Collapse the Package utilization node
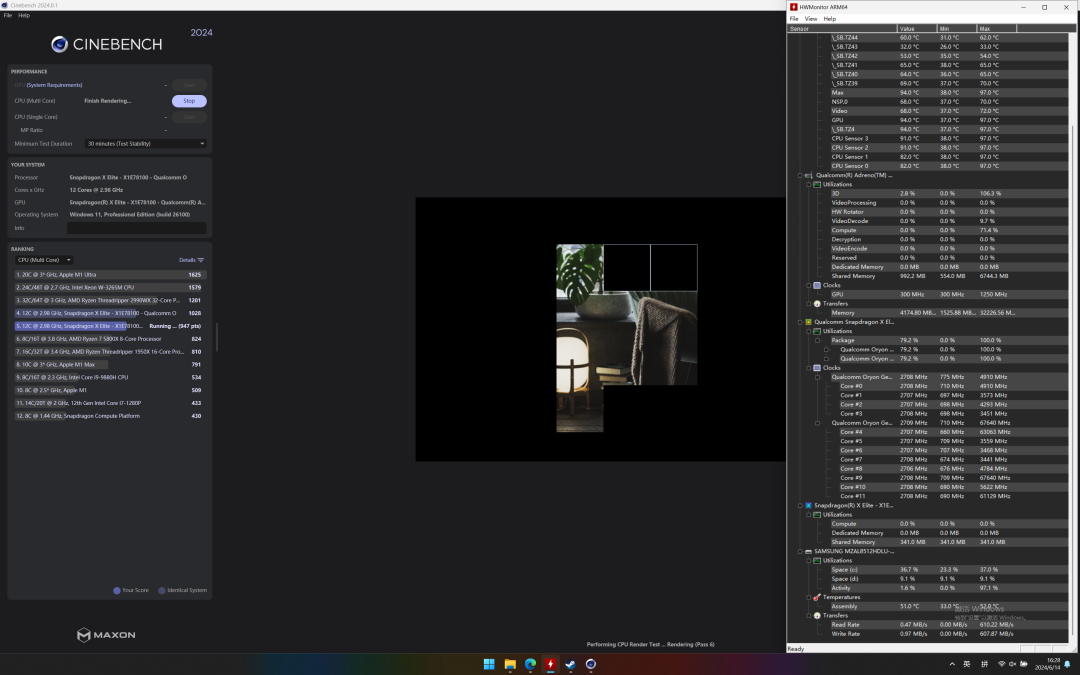This screenshot has height=675, width=1080. click(818, 340)
